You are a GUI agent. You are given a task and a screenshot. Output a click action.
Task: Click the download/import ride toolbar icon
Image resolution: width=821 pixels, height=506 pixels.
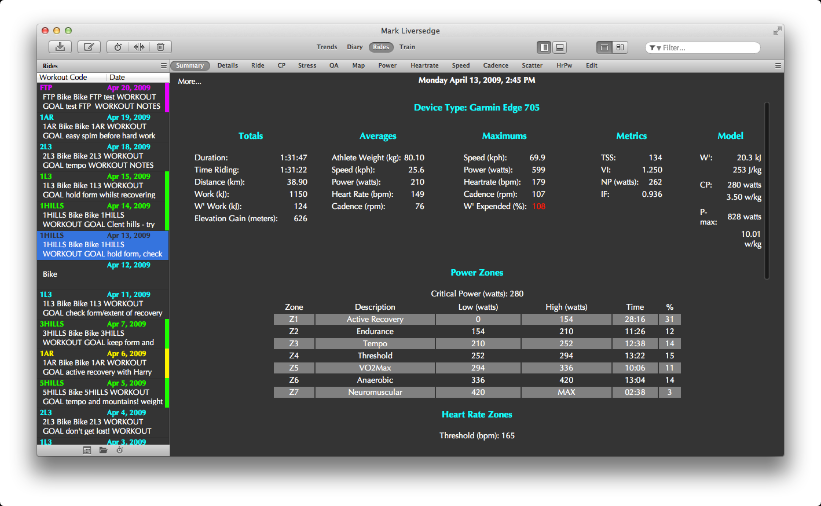point(60,47)
